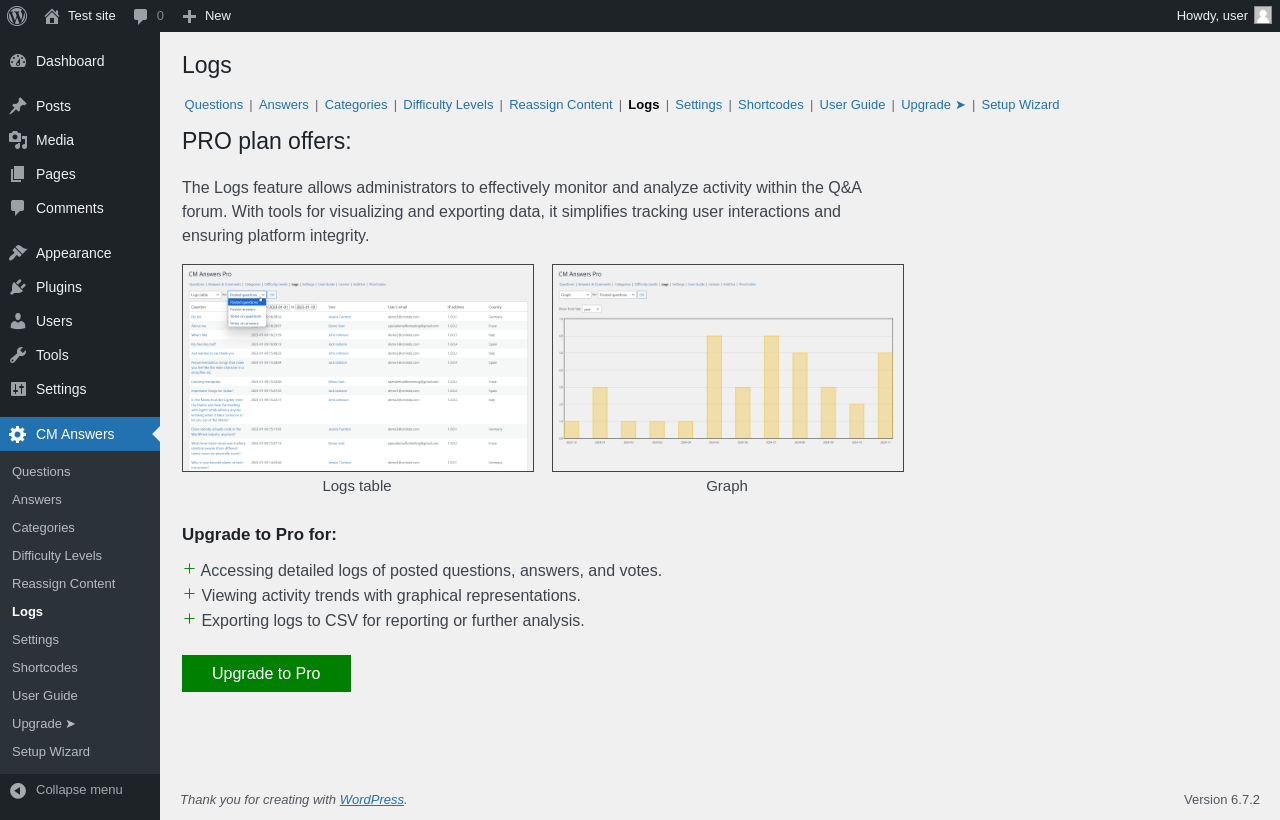Open the New content menu
The height and width of the screenshot is (820, 1280).
pos(207,16)
